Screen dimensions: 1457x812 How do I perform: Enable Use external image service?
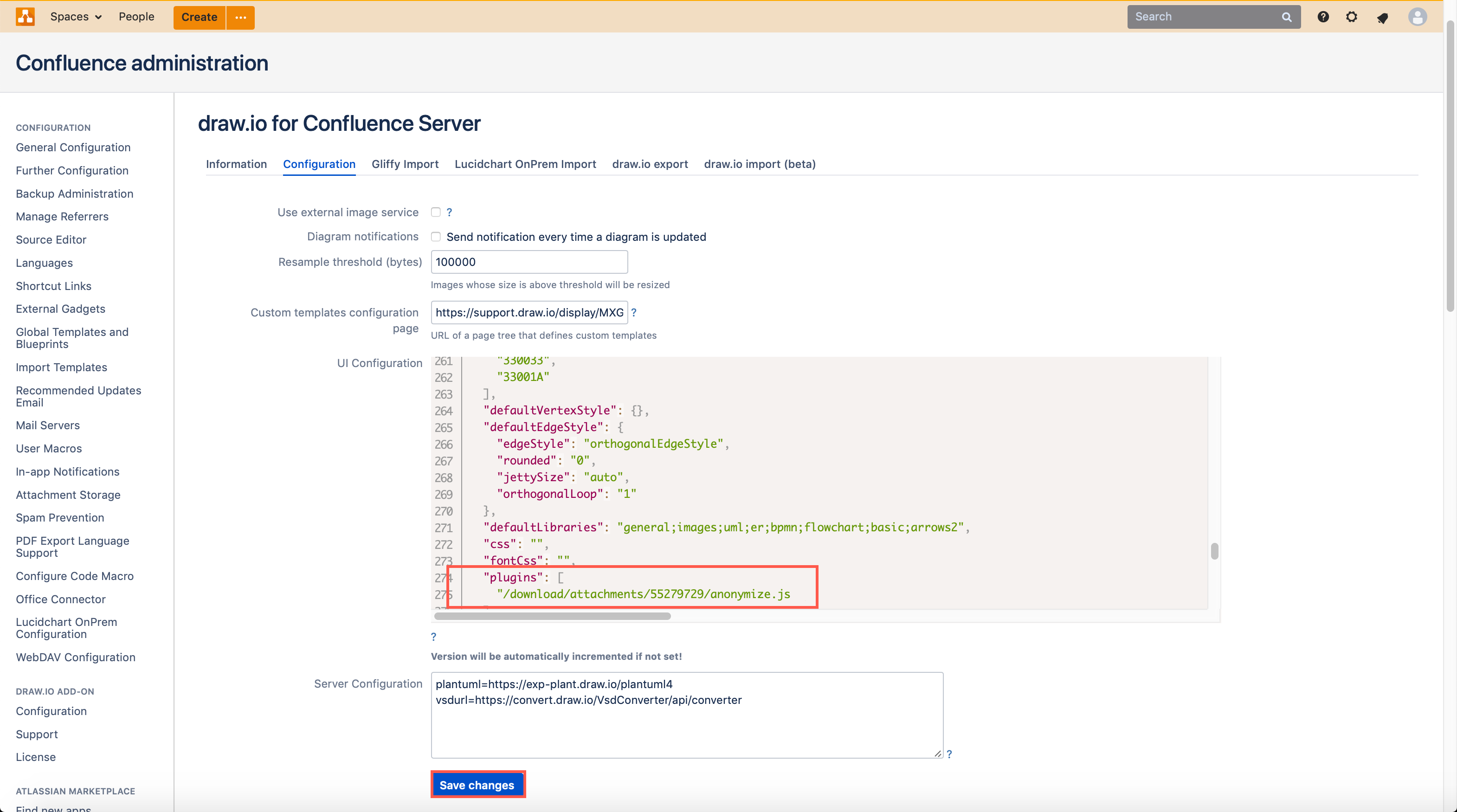(435, 212)
